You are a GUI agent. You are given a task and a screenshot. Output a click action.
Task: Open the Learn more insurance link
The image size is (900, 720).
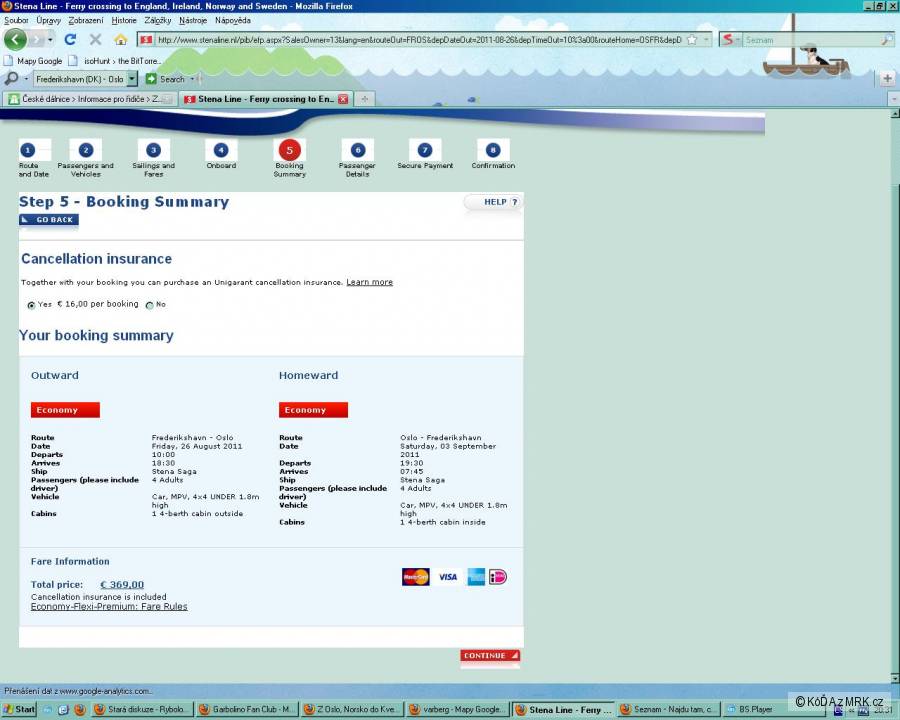[370, 282]
